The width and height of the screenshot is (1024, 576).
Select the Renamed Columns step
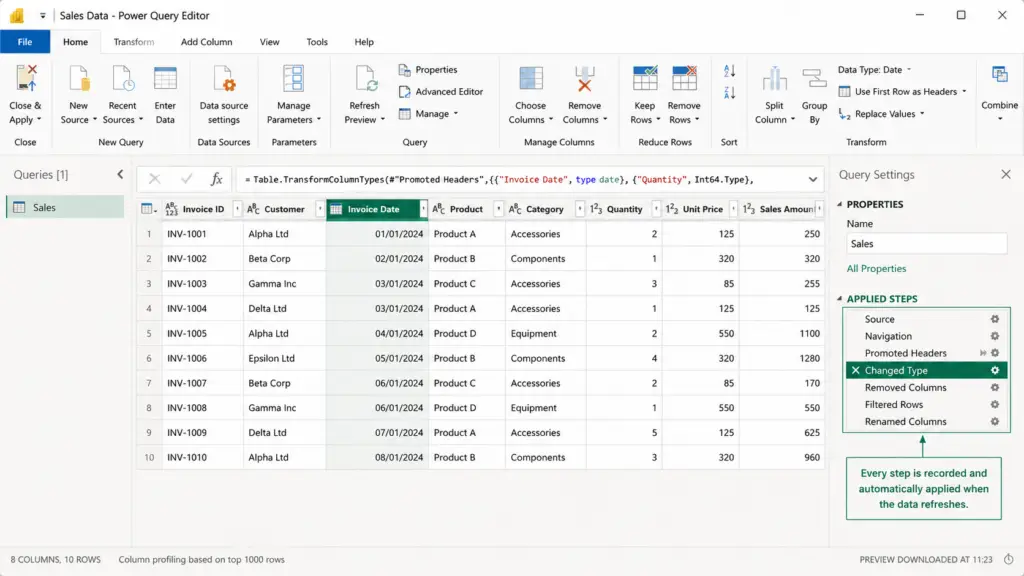(x=905, y=421)
